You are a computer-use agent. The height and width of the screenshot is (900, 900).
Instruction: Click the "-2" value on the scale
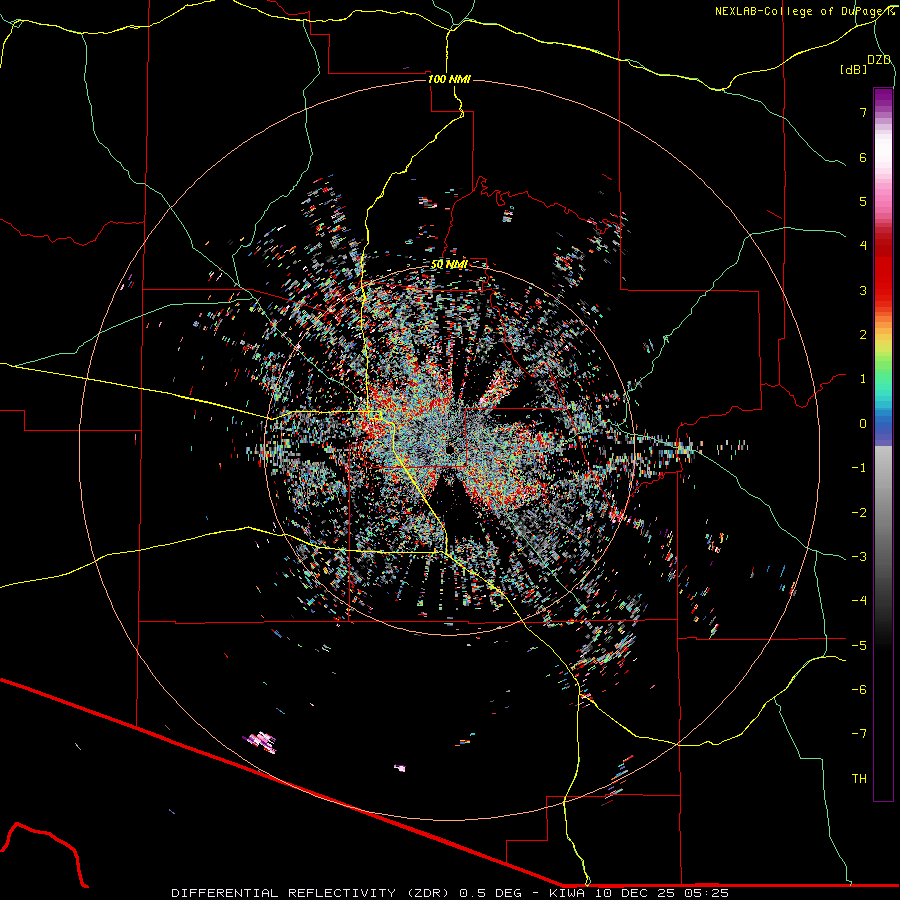(x=859, y=513)
